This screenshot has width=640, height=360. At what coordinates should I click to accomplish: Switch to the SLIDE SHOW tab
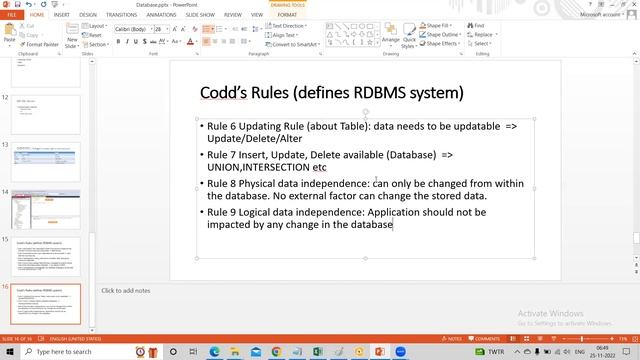(x=200, y=15)
